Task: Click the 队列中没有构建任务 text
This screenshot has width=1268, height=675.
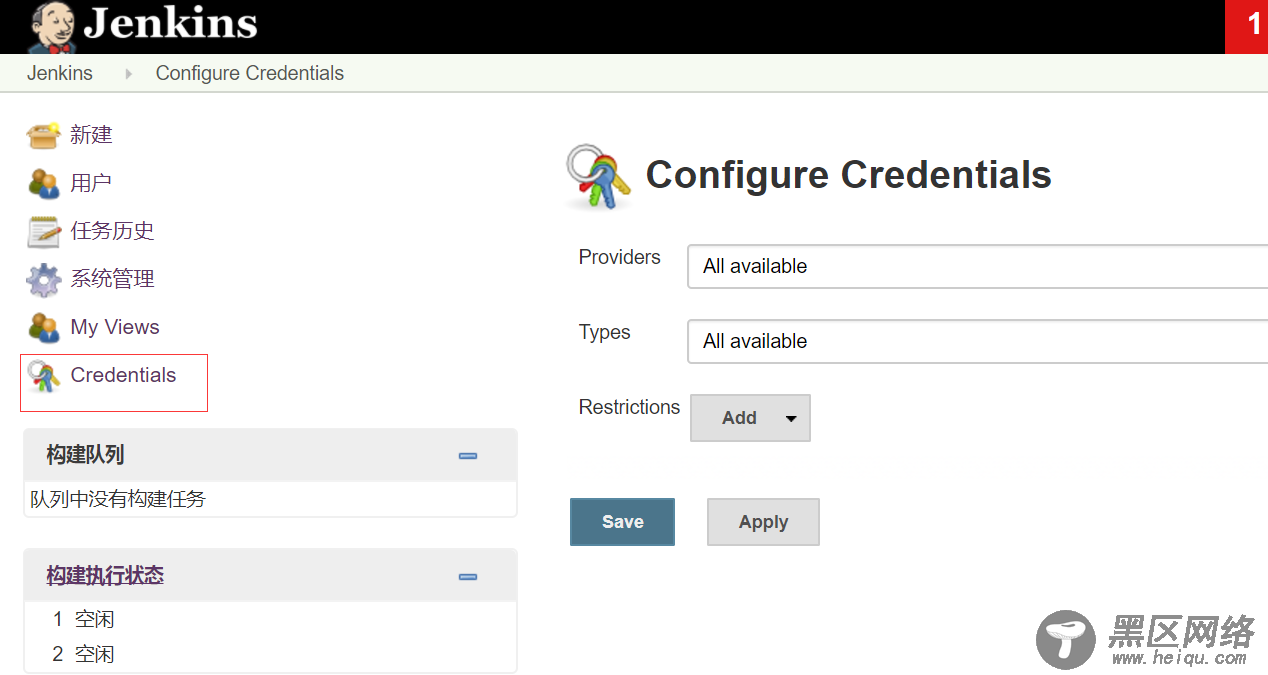Action: [118, 498]
